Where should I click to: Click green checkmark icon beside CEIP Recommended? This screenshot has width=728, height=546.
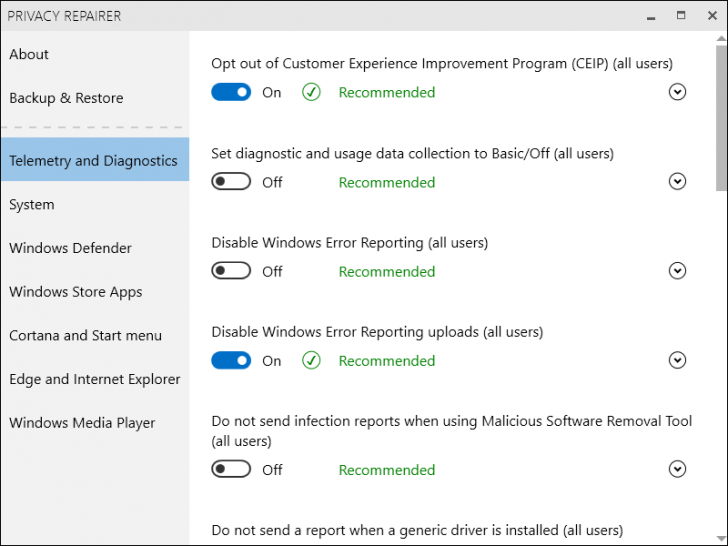(311, 92)
